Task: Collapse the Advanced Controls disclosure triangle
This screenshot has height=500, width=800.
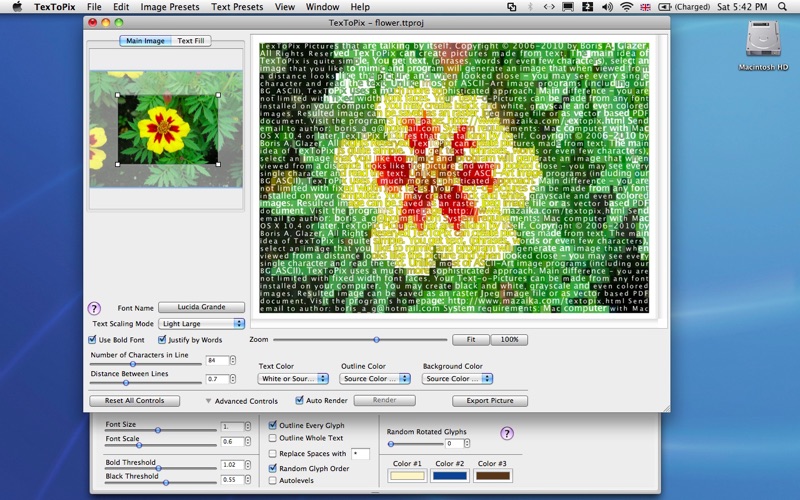Action: click(x=208, y=401)
